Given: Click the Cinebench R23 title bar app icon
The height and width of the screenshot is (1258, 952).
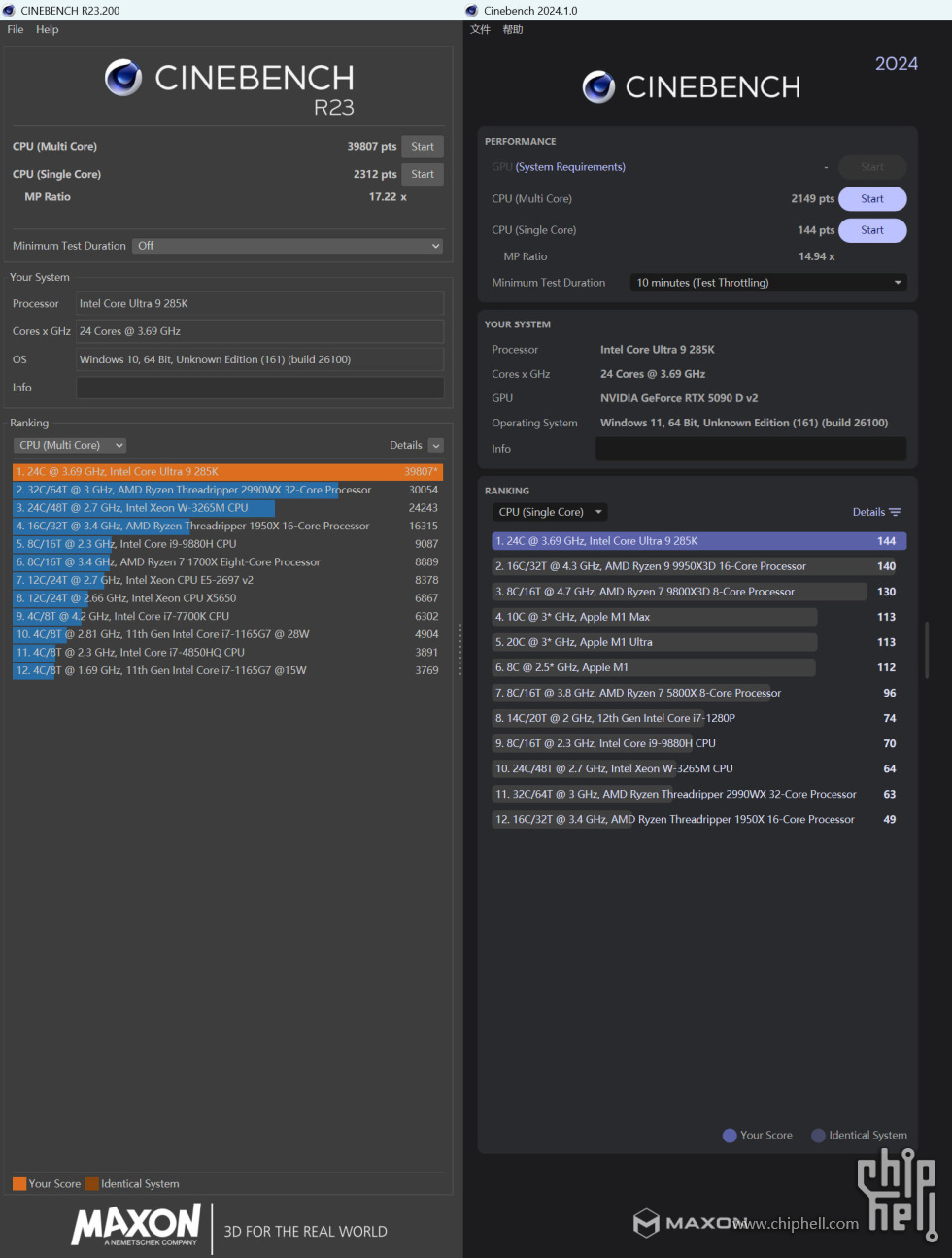Looking at the screenshot, I should pyautogui.click(x=9, y=11).
